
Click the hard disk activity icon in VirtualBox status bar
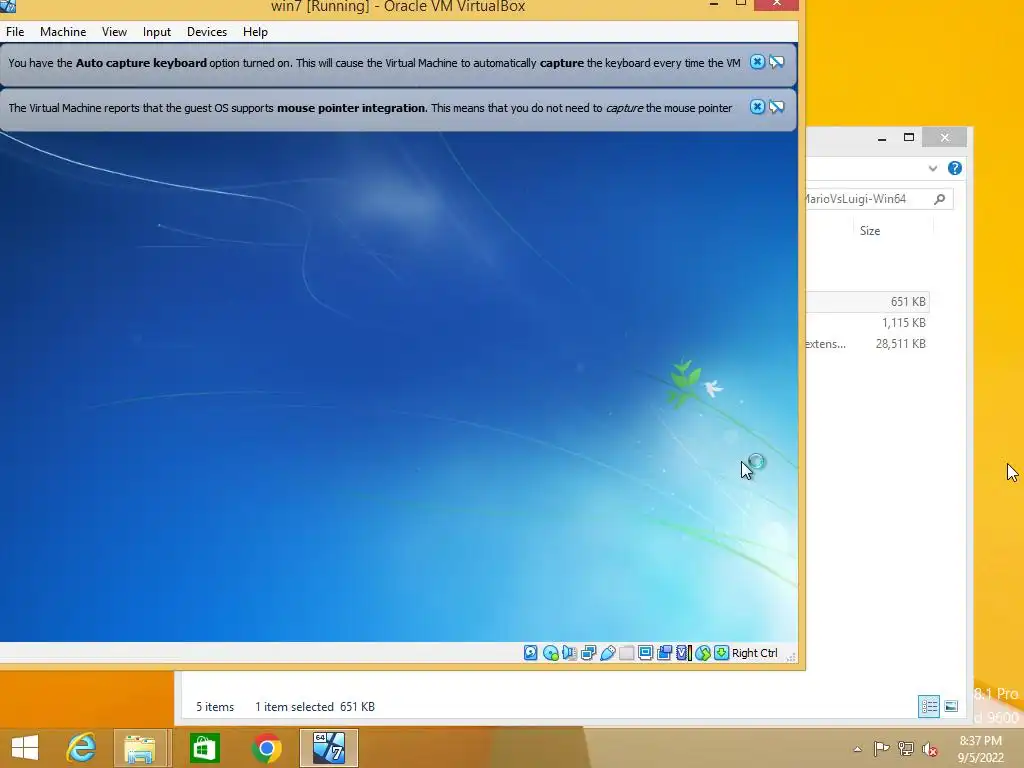pyautogui.click(x=530, y=652)
